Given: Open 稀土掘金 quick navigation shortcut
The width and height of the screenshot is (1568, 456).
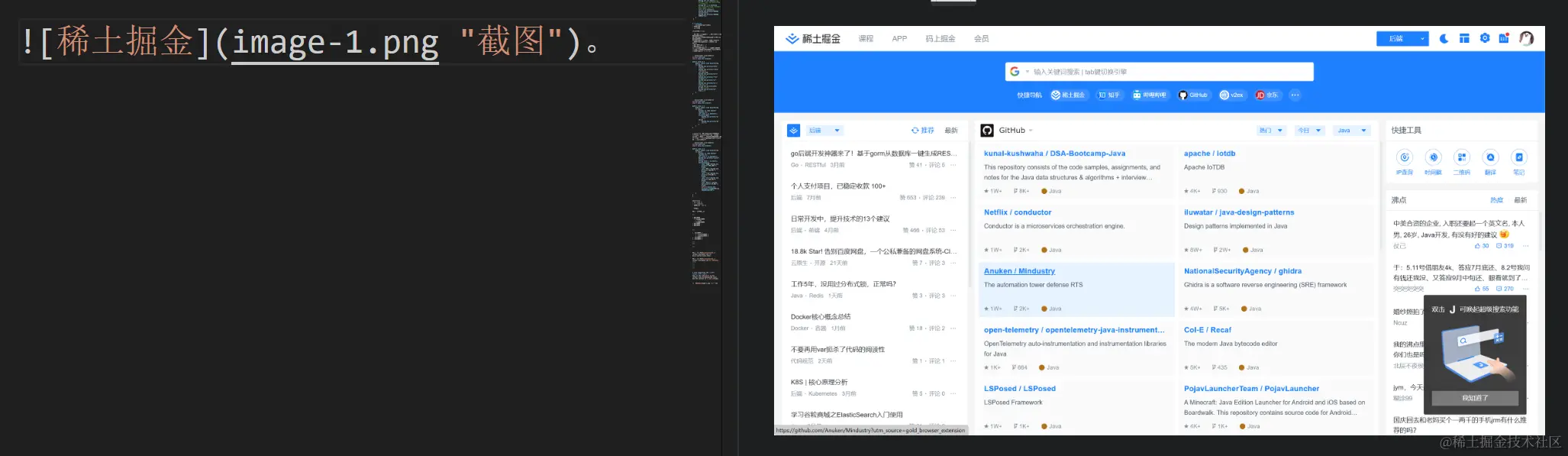Looking at the screenshot, I should (x=1069, y=95).
